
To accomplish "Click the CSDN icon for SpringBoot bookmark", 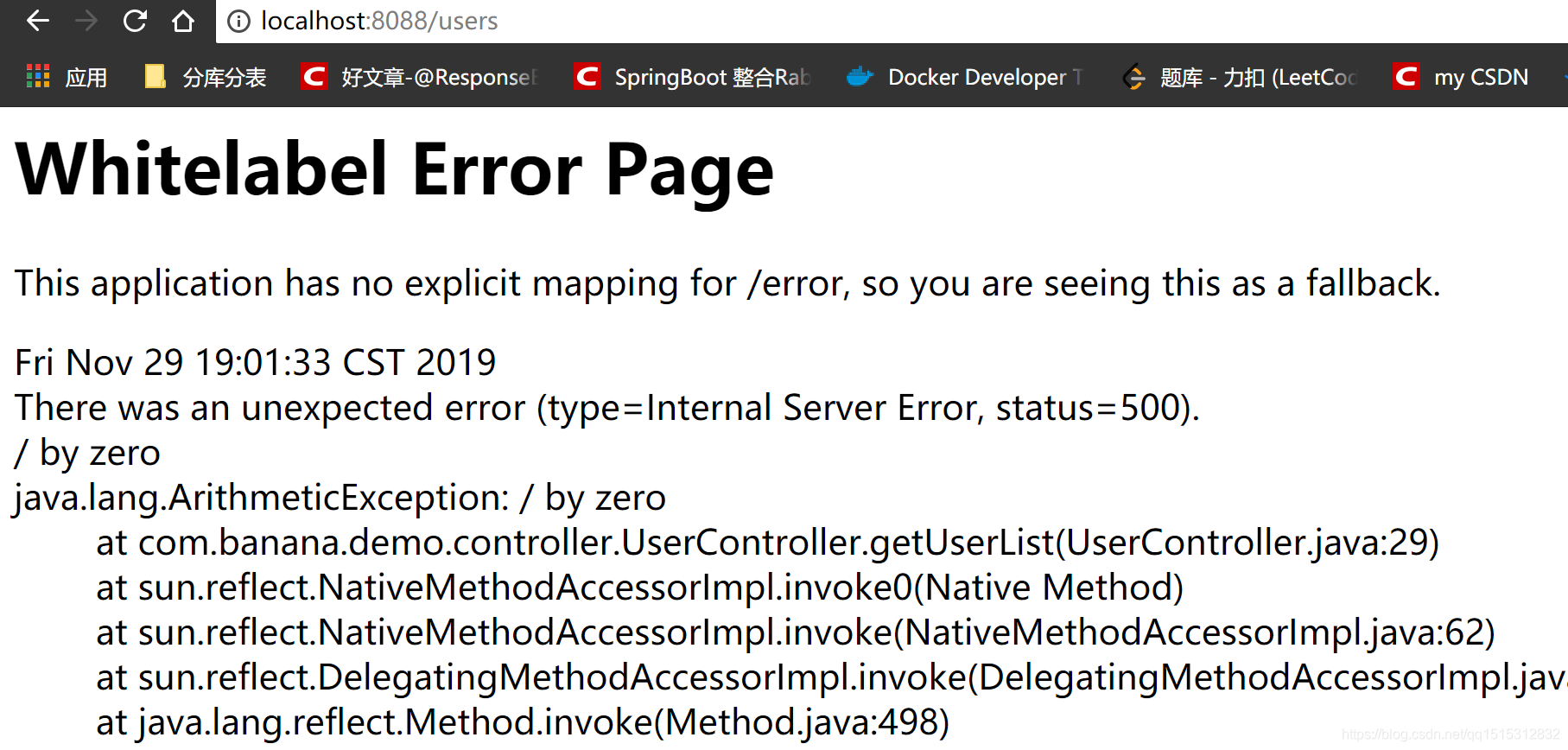I will click(x=587, y=76).
